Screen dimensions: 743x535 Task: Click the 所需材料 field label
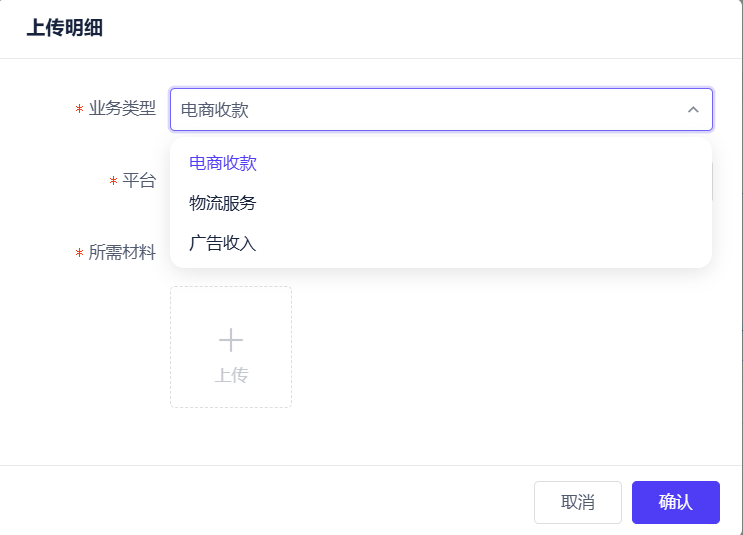click(x=122, y=253)
